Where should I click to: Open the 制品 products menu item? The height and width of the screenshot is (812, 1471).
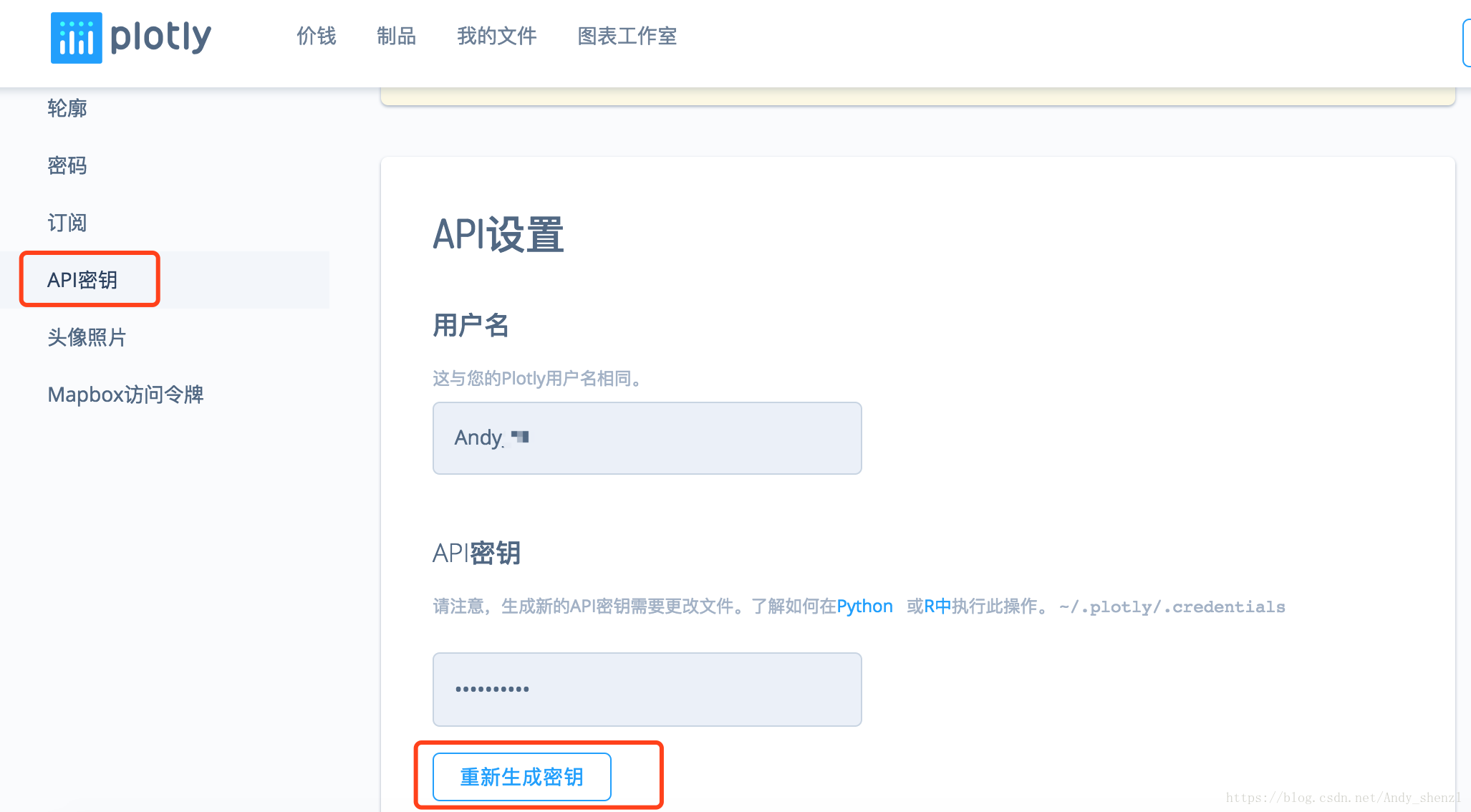[x=396, y=36]
